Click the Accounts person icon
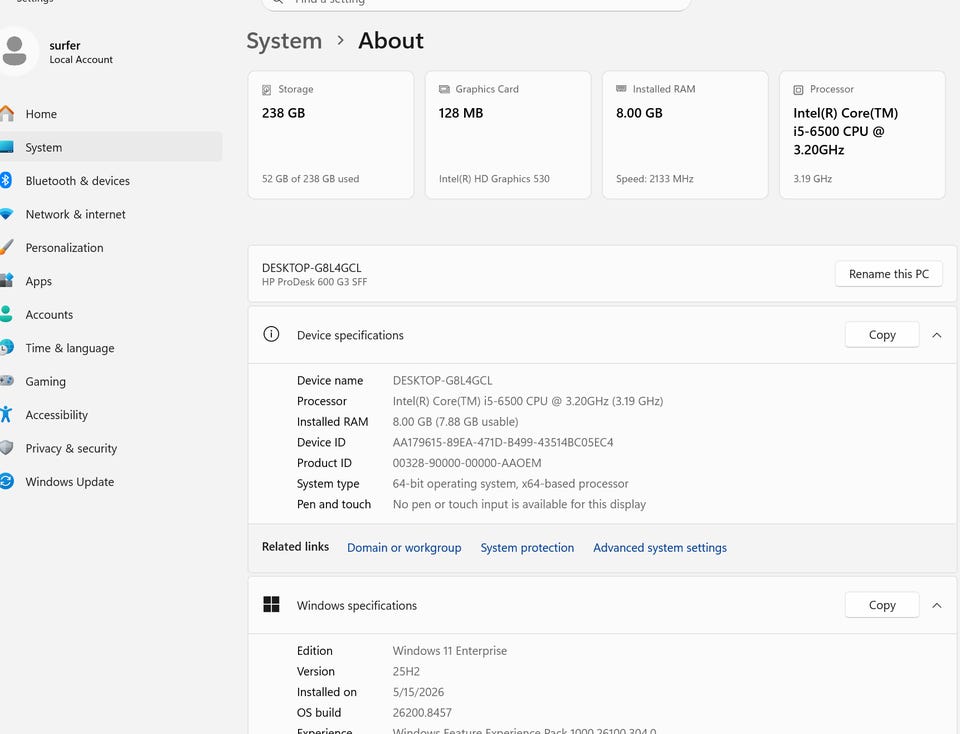Image resolution: width=960 pixels, height=734 pixels. [x=6, y=314]
